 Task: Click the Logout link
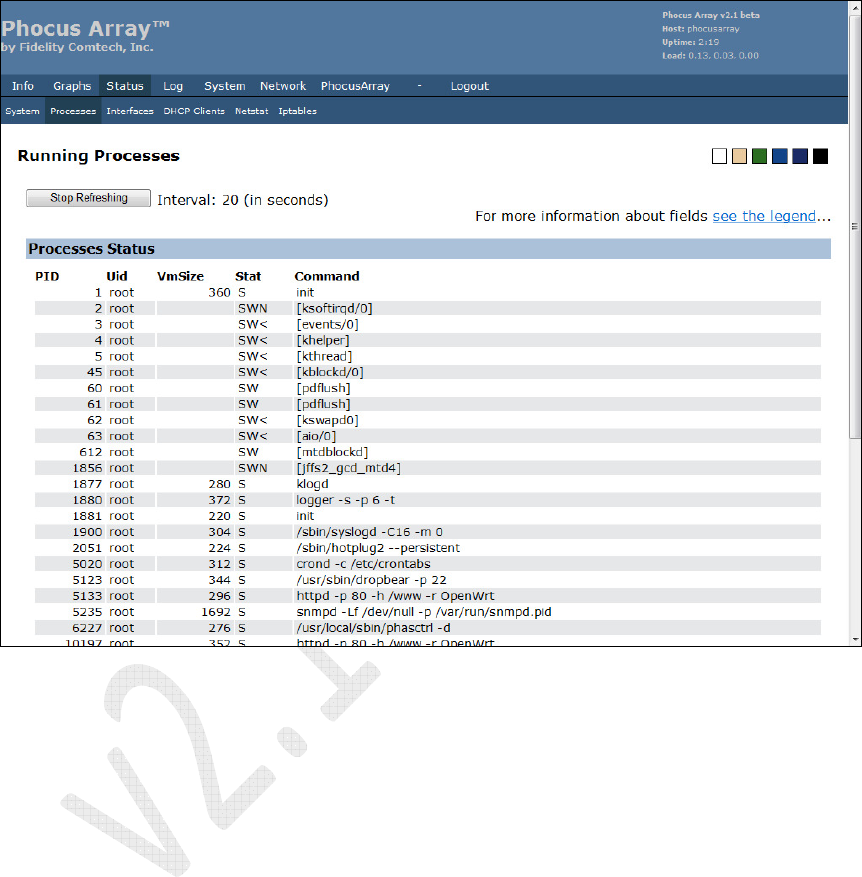coord(470,86)
